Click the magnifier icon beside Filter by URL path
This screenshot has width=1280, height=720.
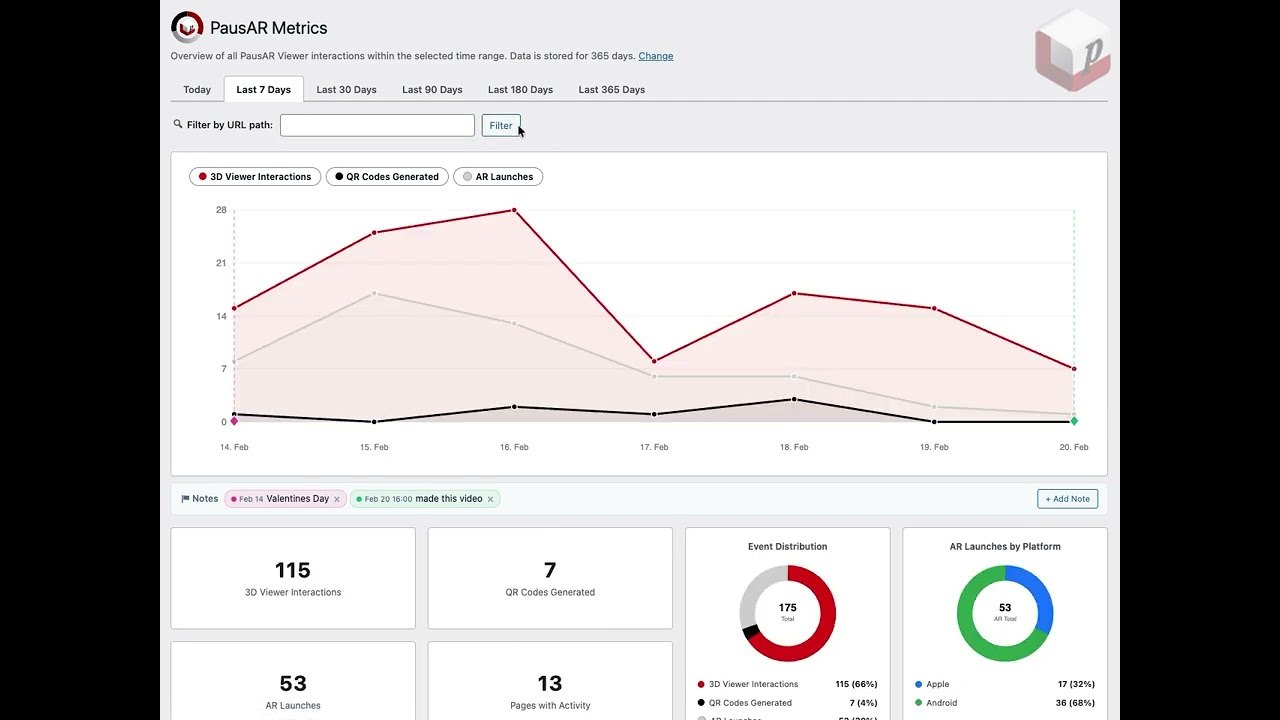178,125
